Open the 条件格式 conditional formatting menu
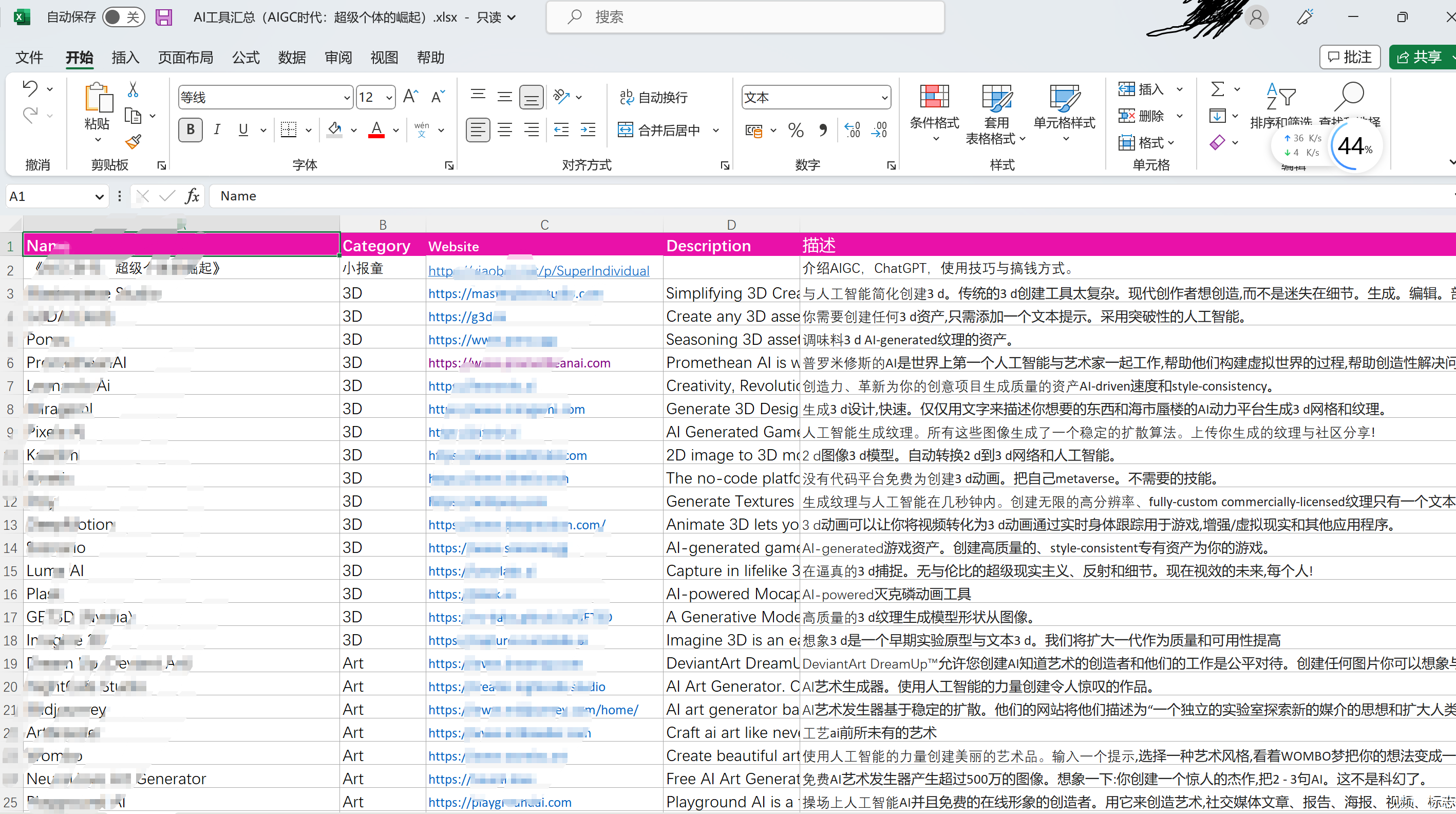The height and width of the screenshot is (814, 1456). (x=934, y=112)
